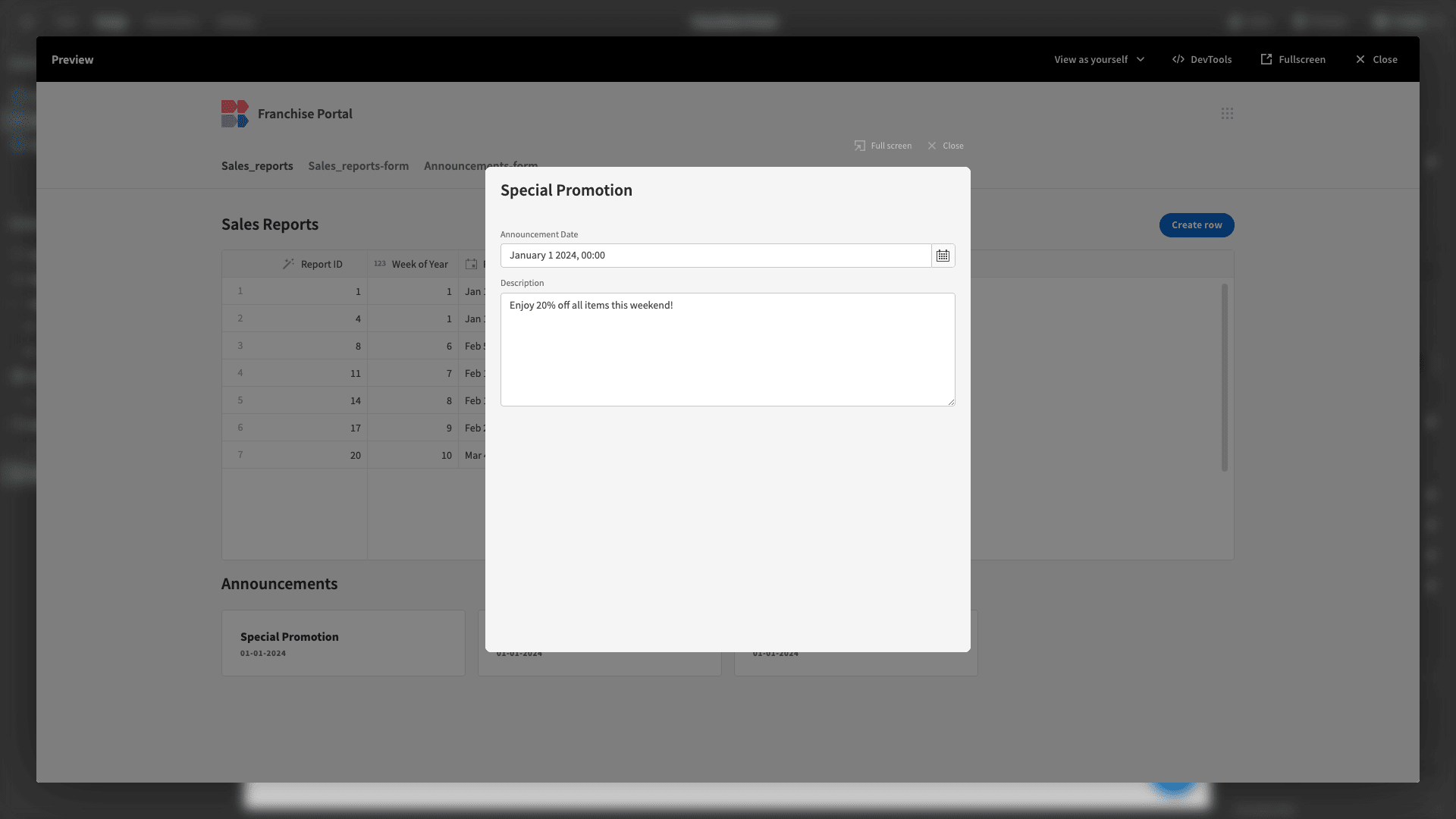Viewport: 1456px width, 819px height.
Task: Click the Week of Year column header
Action: click(413, 264)
